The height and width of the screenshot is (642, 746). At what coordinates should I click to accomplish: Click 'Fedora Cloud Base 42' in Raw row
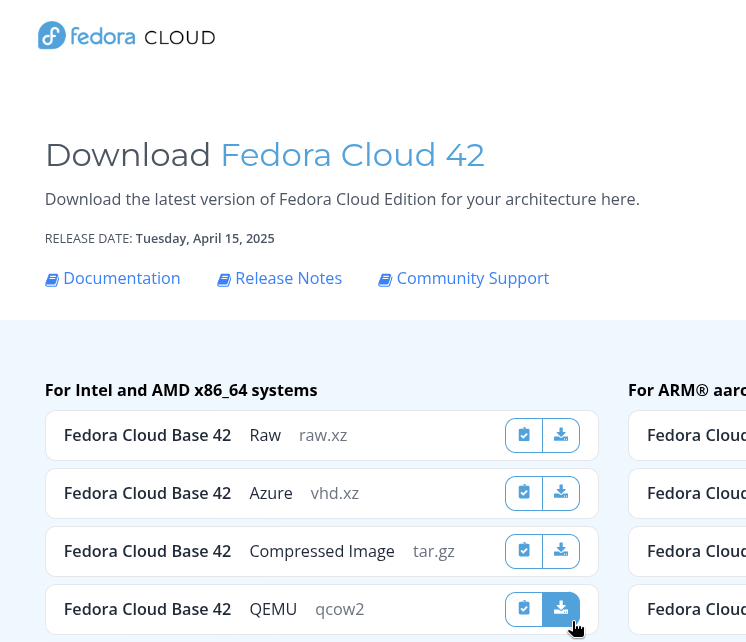pos(147,435)
